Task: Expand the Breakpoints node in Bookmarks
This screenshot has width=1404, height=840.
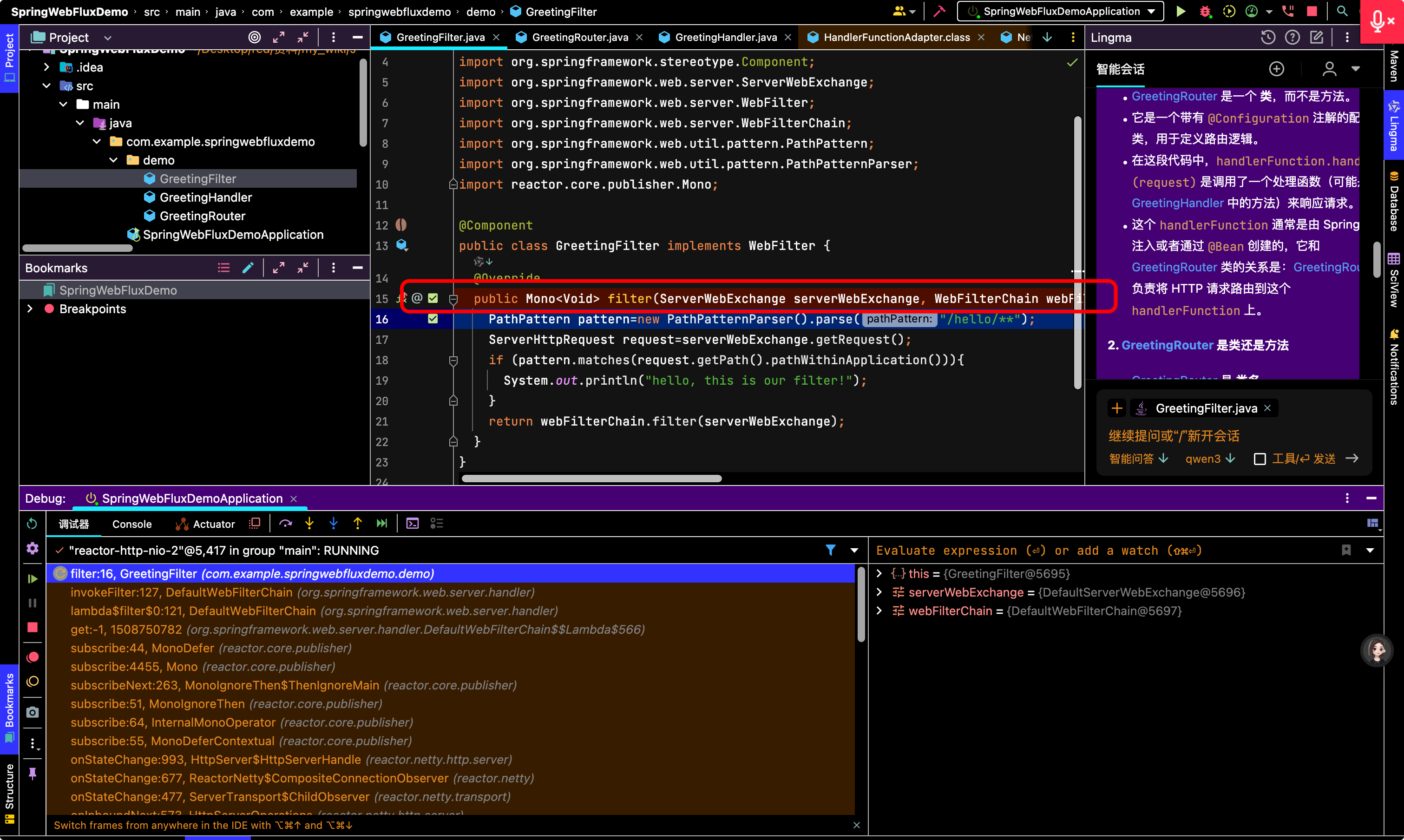Action: click(30, 309)
